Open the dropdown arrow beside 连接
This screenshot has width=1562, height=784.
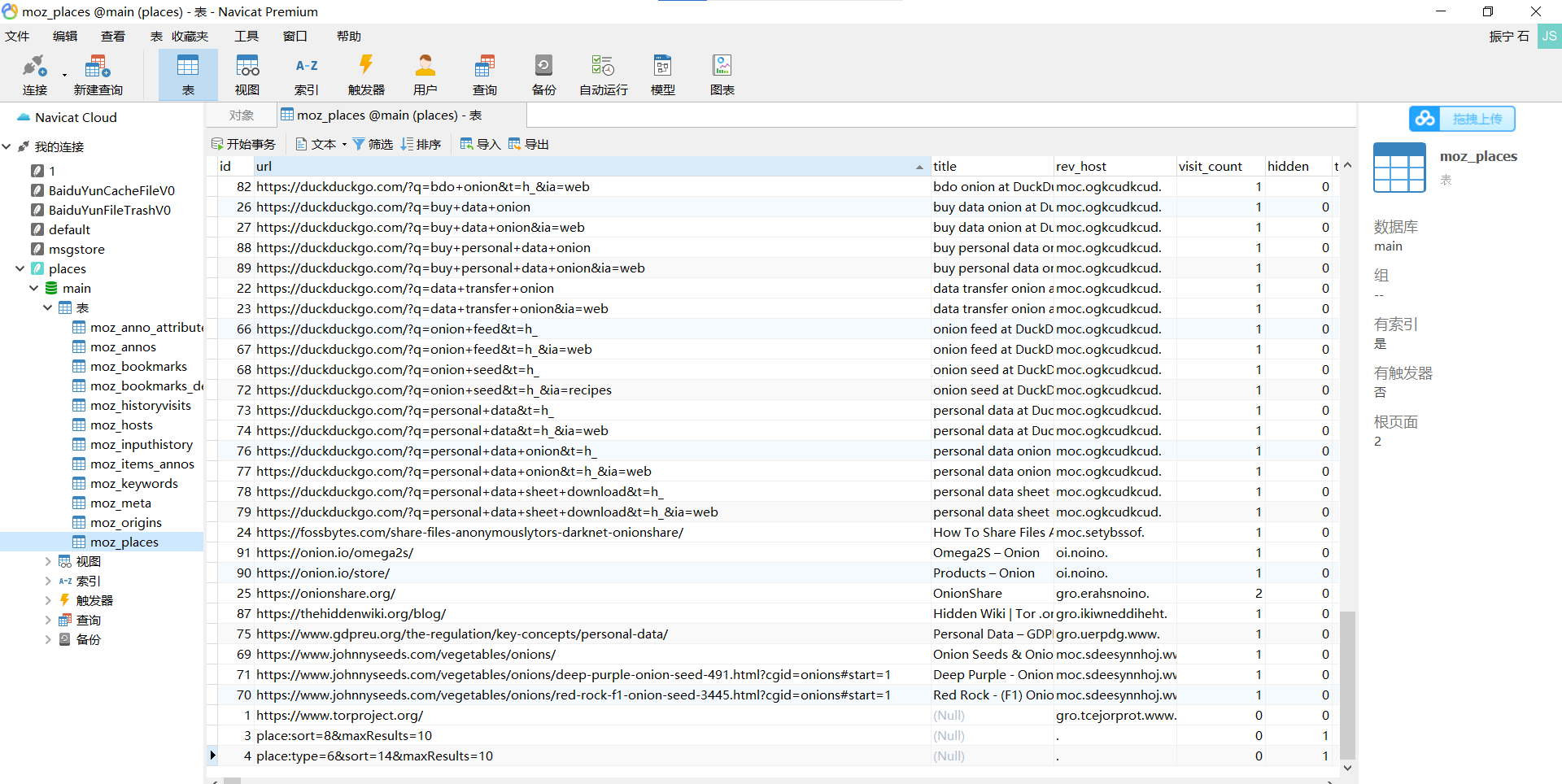coord(64,76)
